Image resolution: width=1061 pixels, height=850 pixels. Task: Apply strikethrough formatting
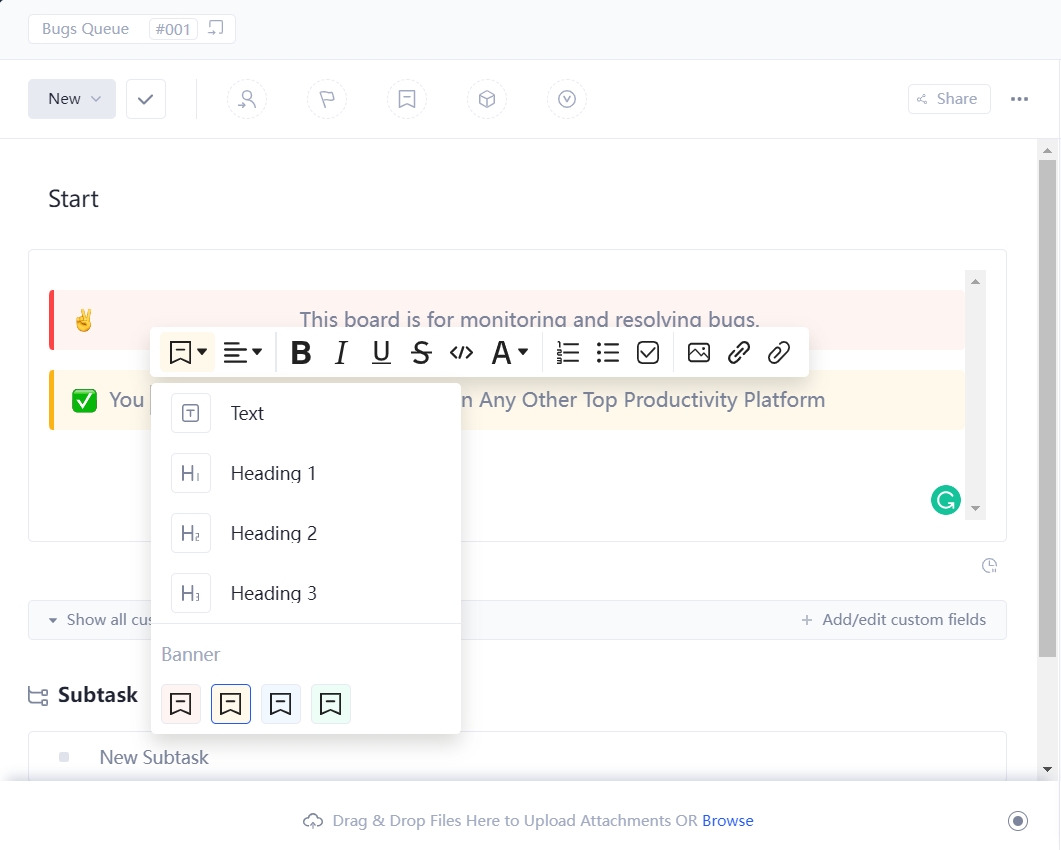(x=421, y=352)
